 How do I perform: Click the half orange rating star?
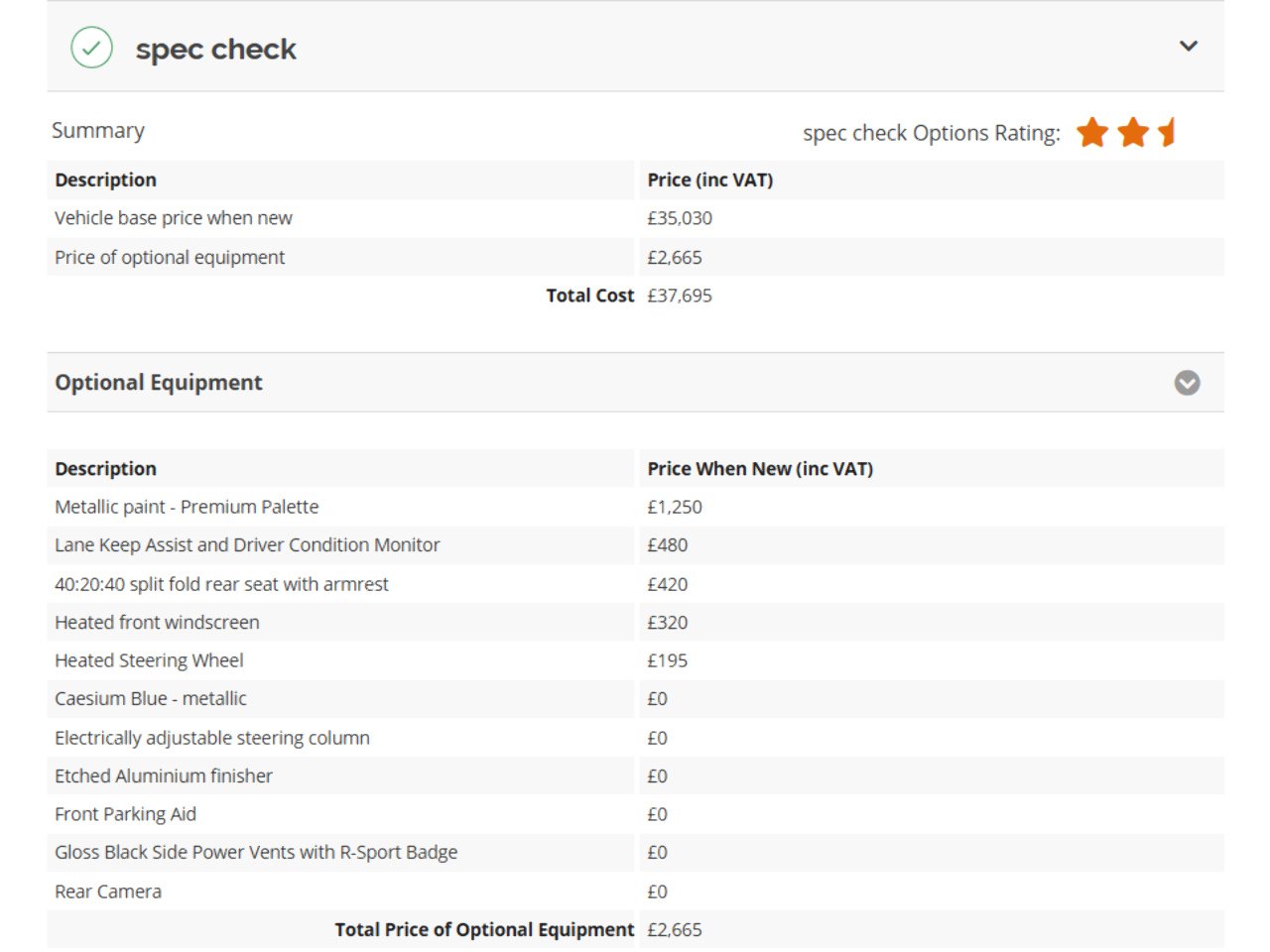[1167, 132]
